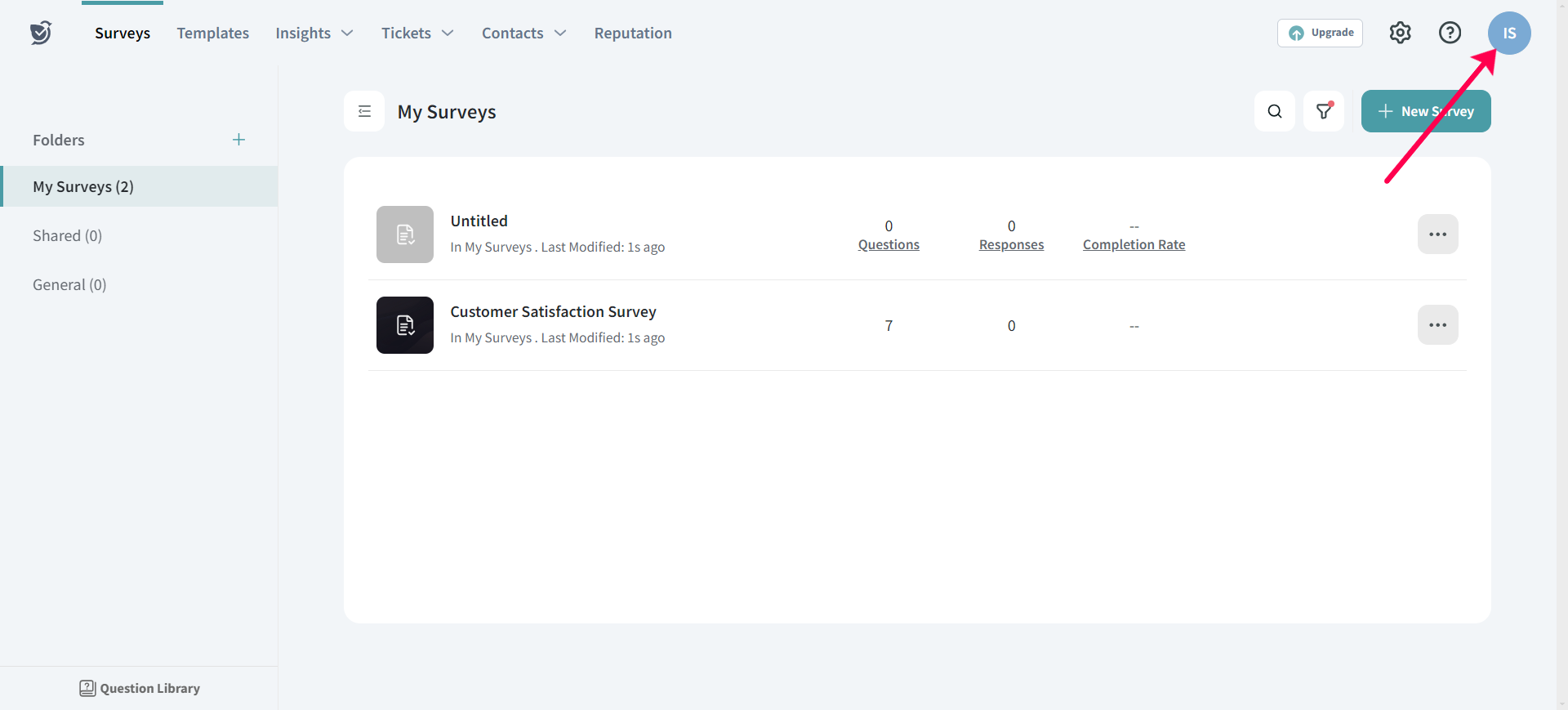Add a new folder with plus icon
Screen dimensions: 1568x710
[x=238, y=140]
